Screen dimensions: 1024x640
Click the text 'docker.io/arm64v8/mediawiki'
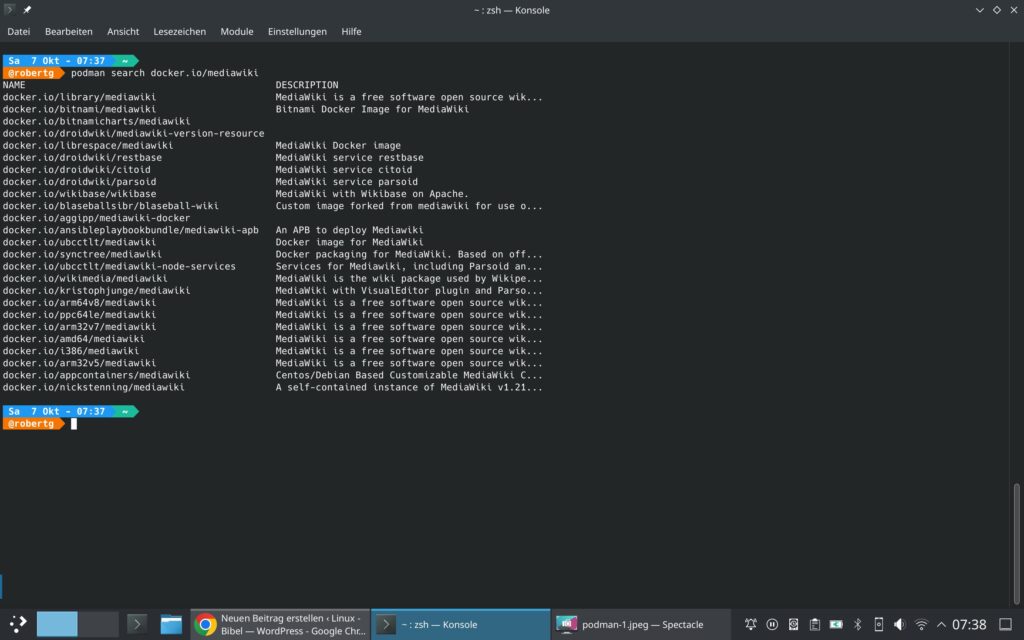(79, 302)
